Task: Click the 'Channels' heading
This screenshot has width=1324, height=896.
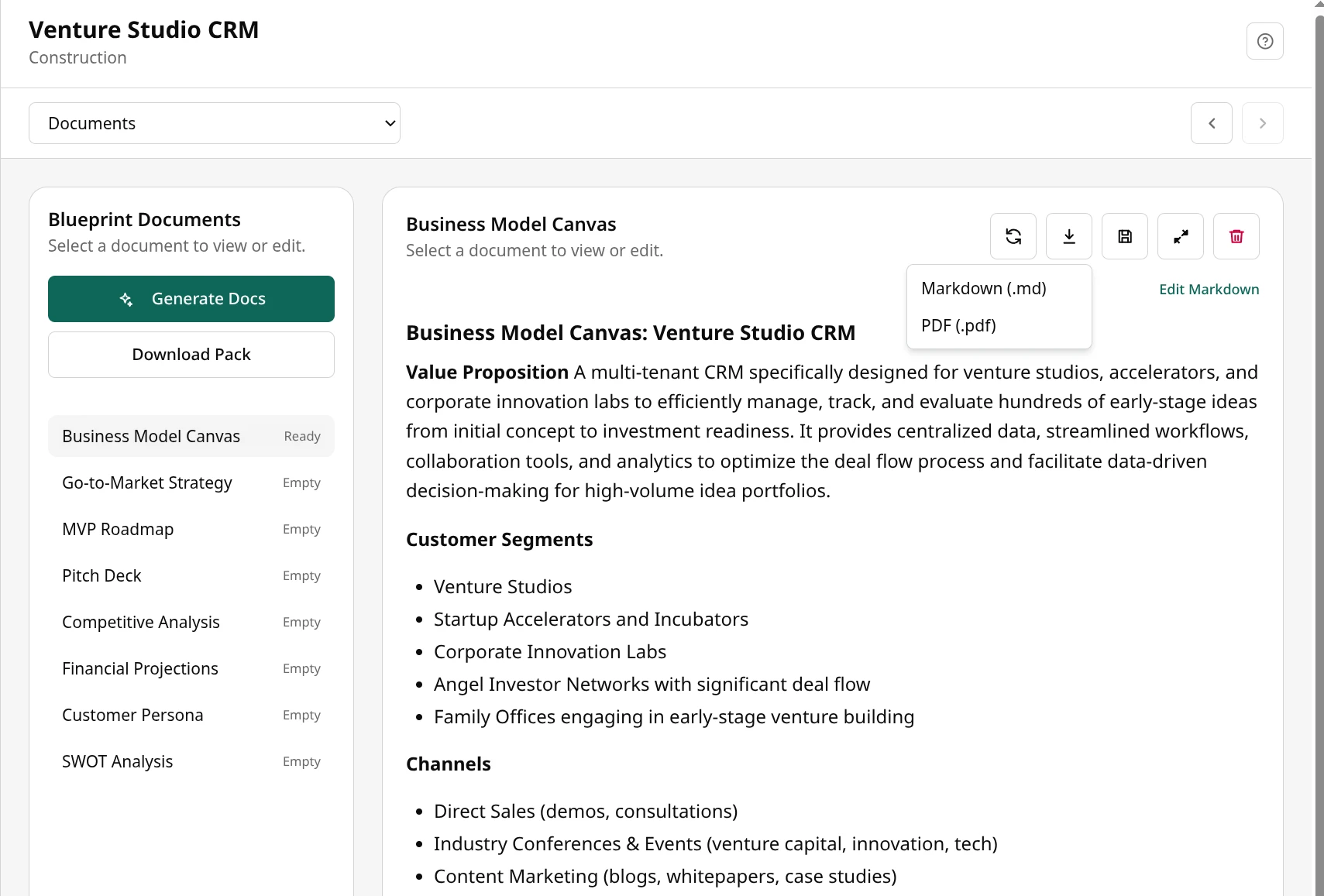Action: (x=449, y=764)
